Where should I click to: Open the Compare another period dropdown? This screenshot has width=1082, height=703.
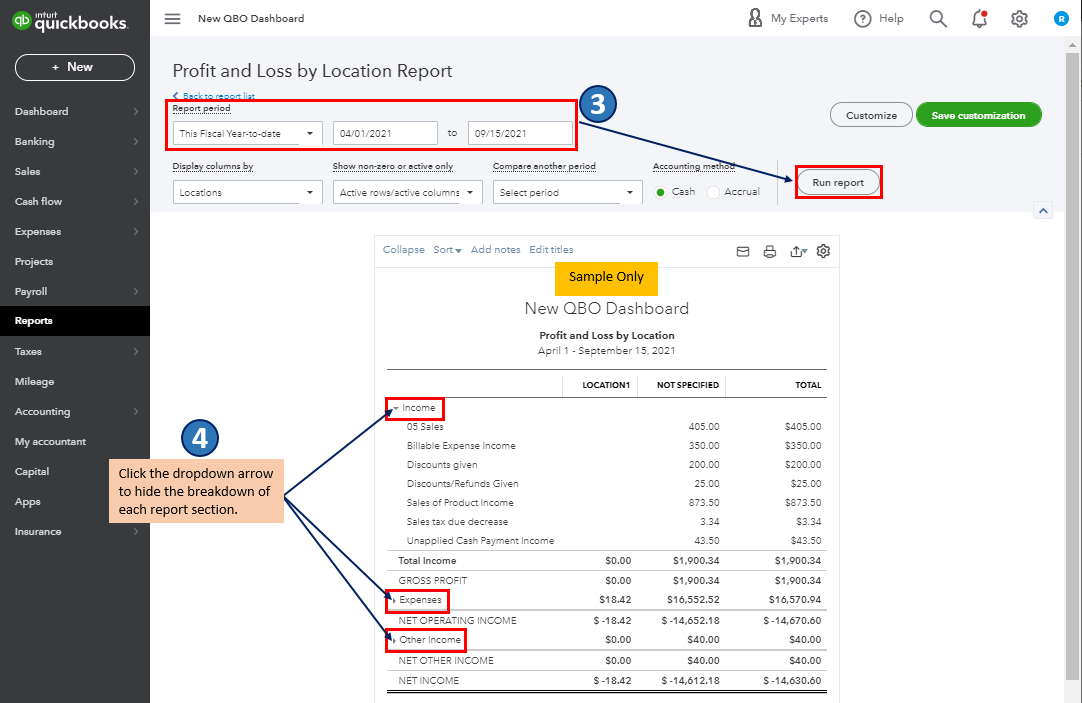(x=567, y=192)
